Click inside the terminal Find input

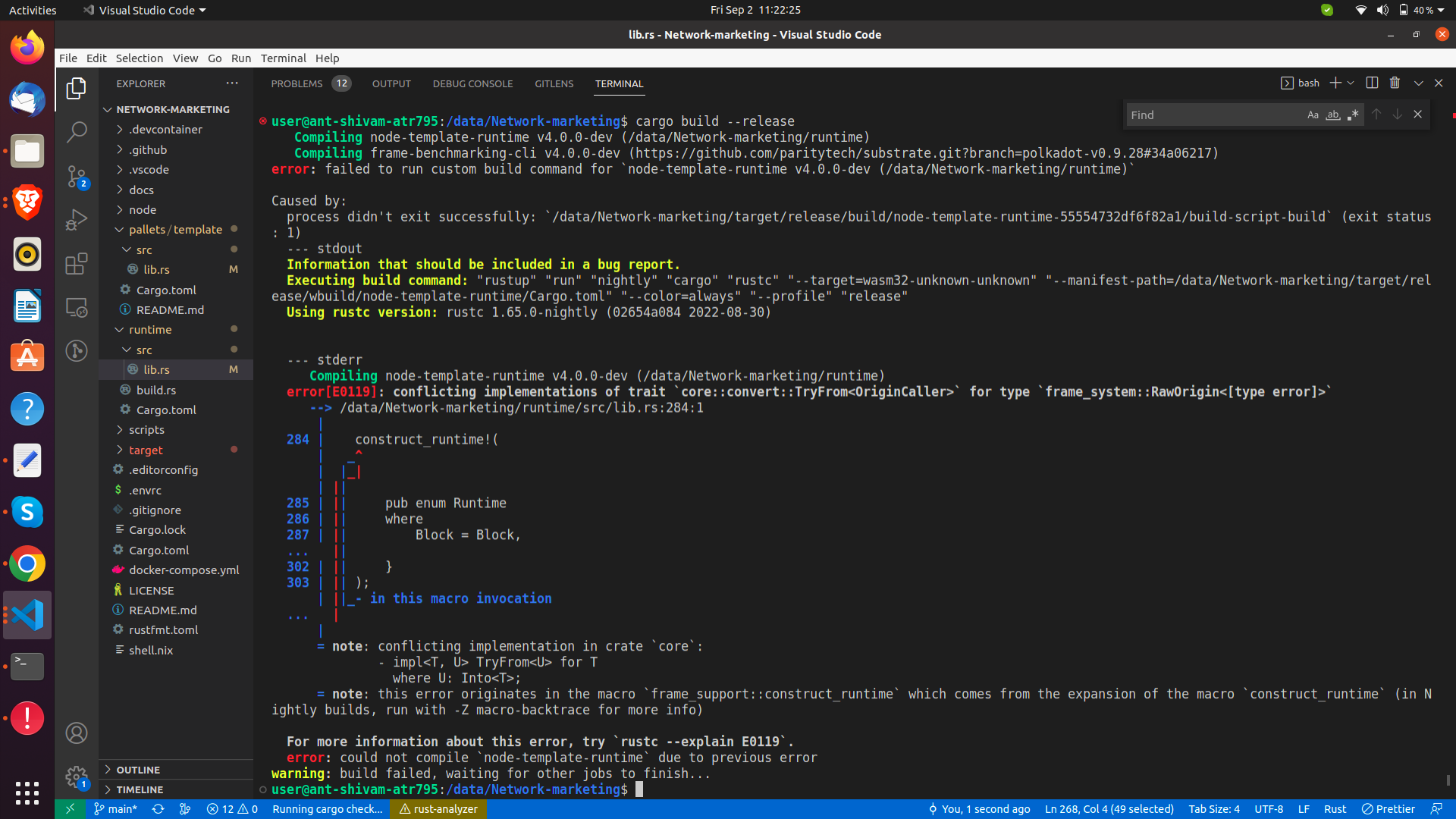pyautogui.click(x=1213, y=115)
